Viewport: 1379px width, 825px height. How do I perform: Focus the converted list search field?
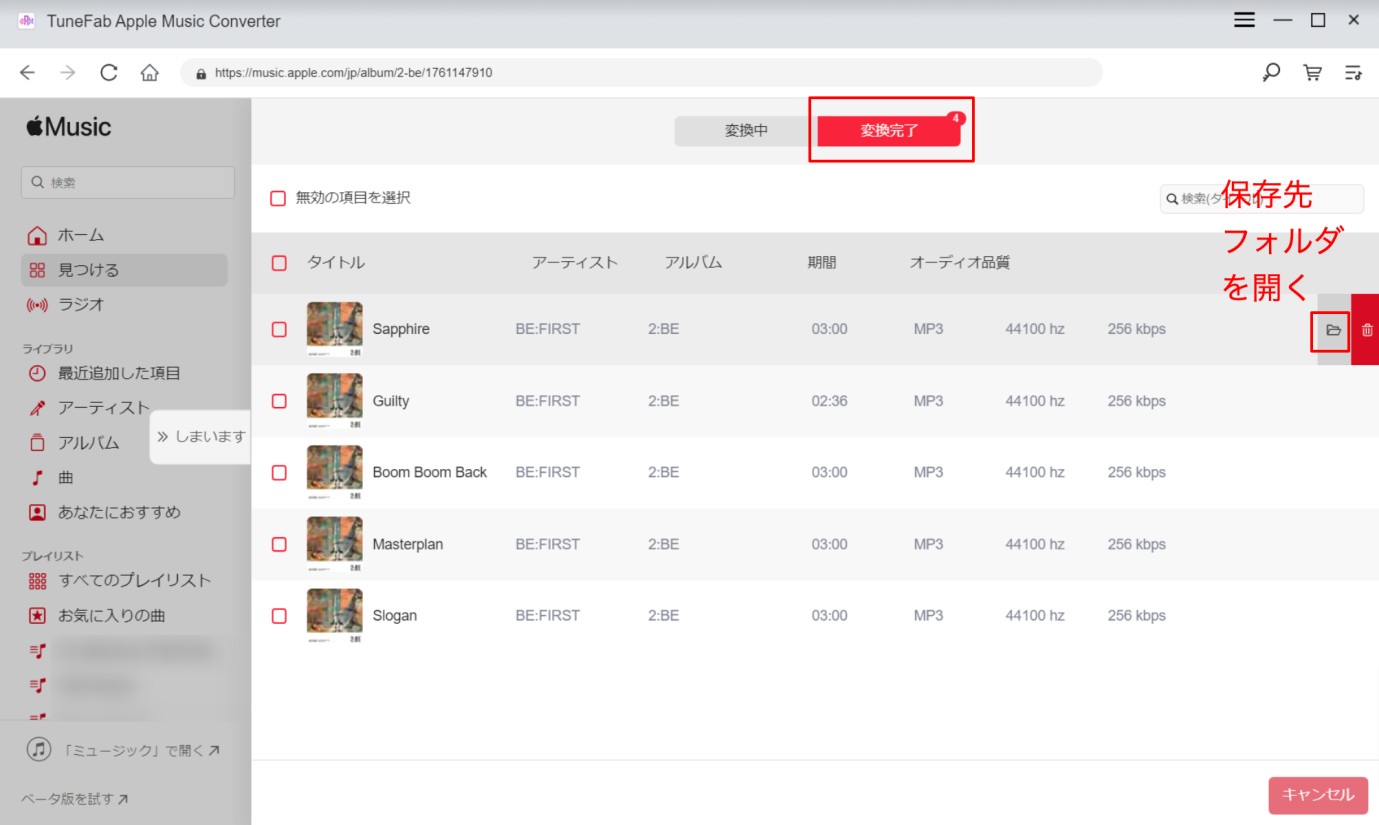tap(1262, 199)
